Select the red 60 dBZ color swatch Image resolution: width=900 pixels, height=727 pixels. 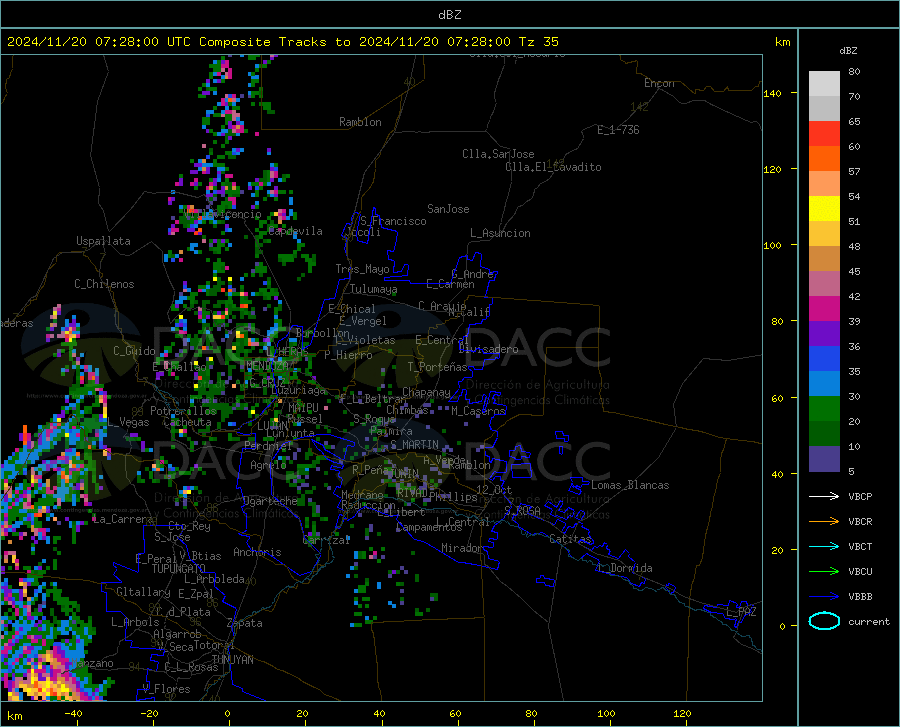pos(824,134)
